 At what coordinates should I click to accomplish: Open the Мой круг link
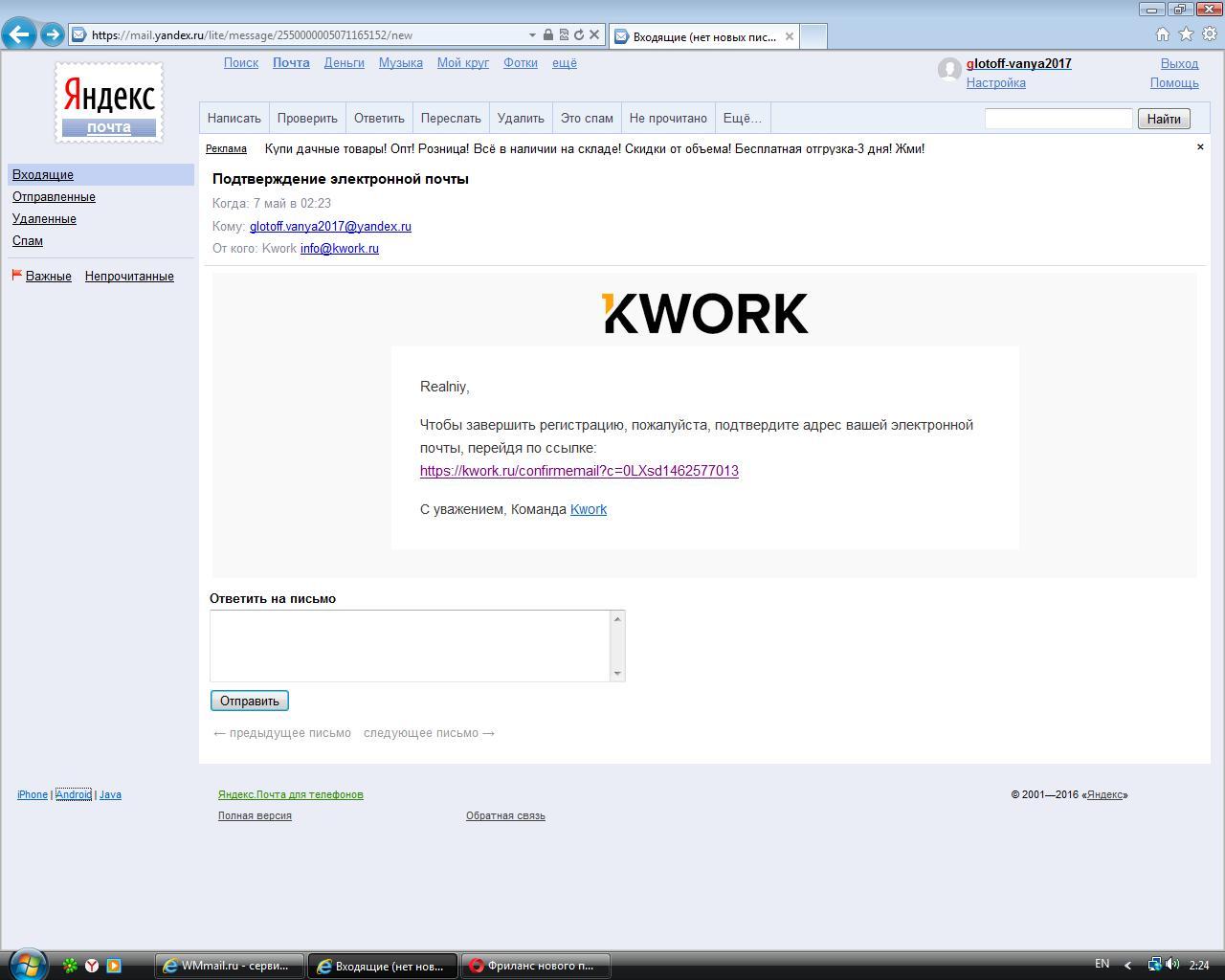tap(462, 62)
